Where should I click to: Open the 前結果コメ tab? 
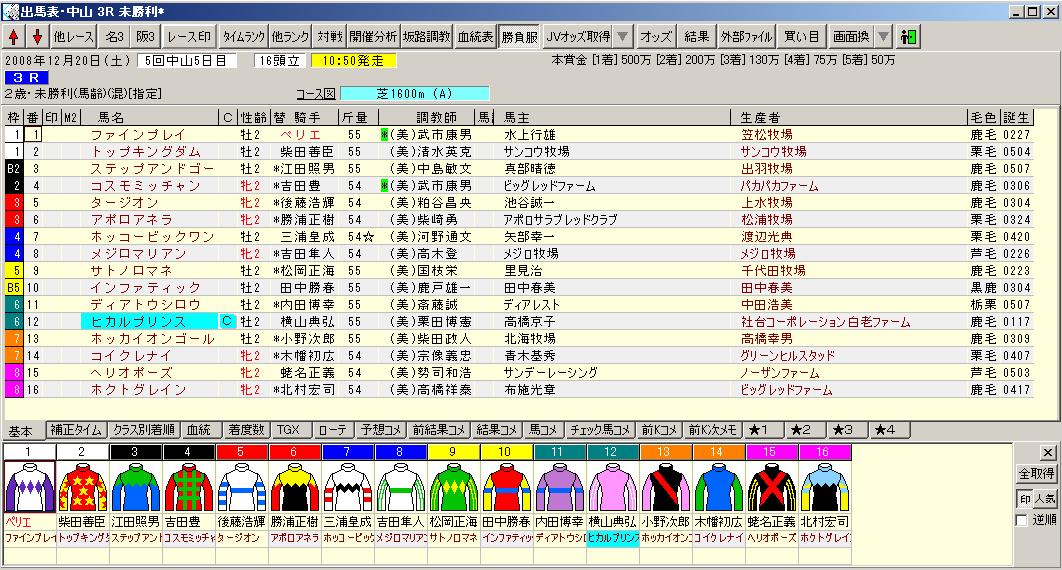click(x=441, y=430)
